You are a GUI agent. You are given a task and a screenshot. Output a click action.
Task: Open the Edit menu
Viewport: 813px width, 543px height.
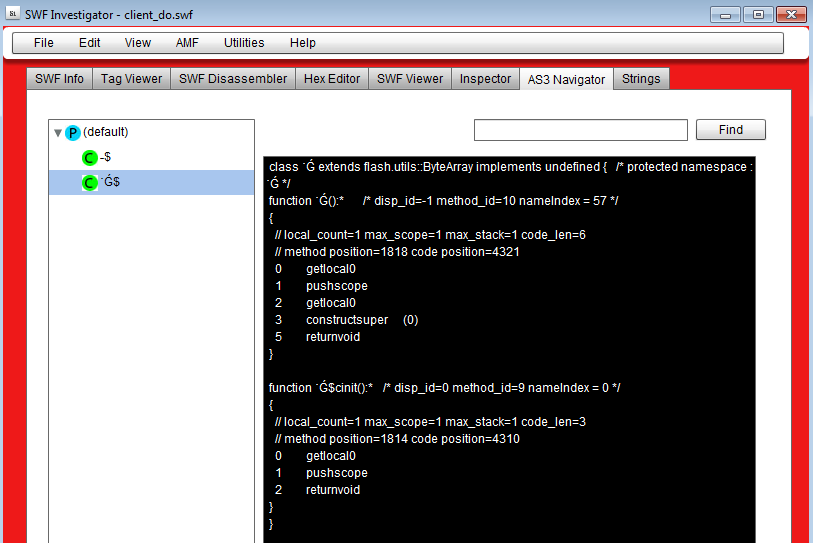pyautogui.click(x=90, y=43)
